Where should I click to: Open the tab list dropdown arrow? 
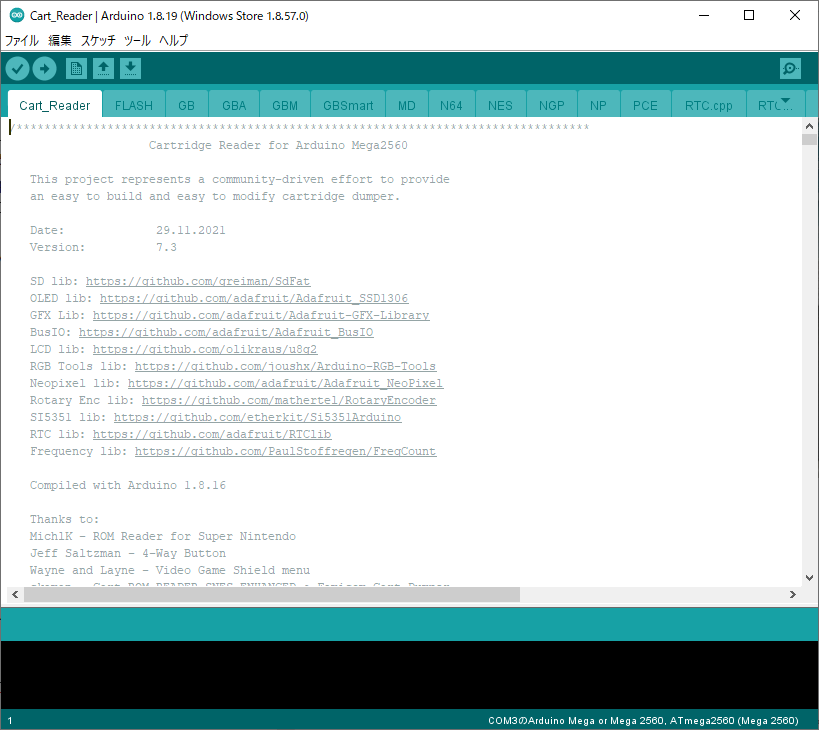[x=785, y=100]
